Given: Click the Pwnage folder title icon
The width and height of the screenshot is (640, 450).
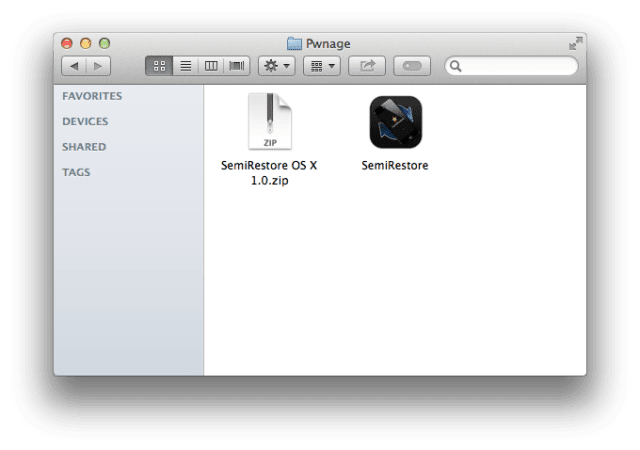Looking at the screenshot, I should (x=294, y=43).
